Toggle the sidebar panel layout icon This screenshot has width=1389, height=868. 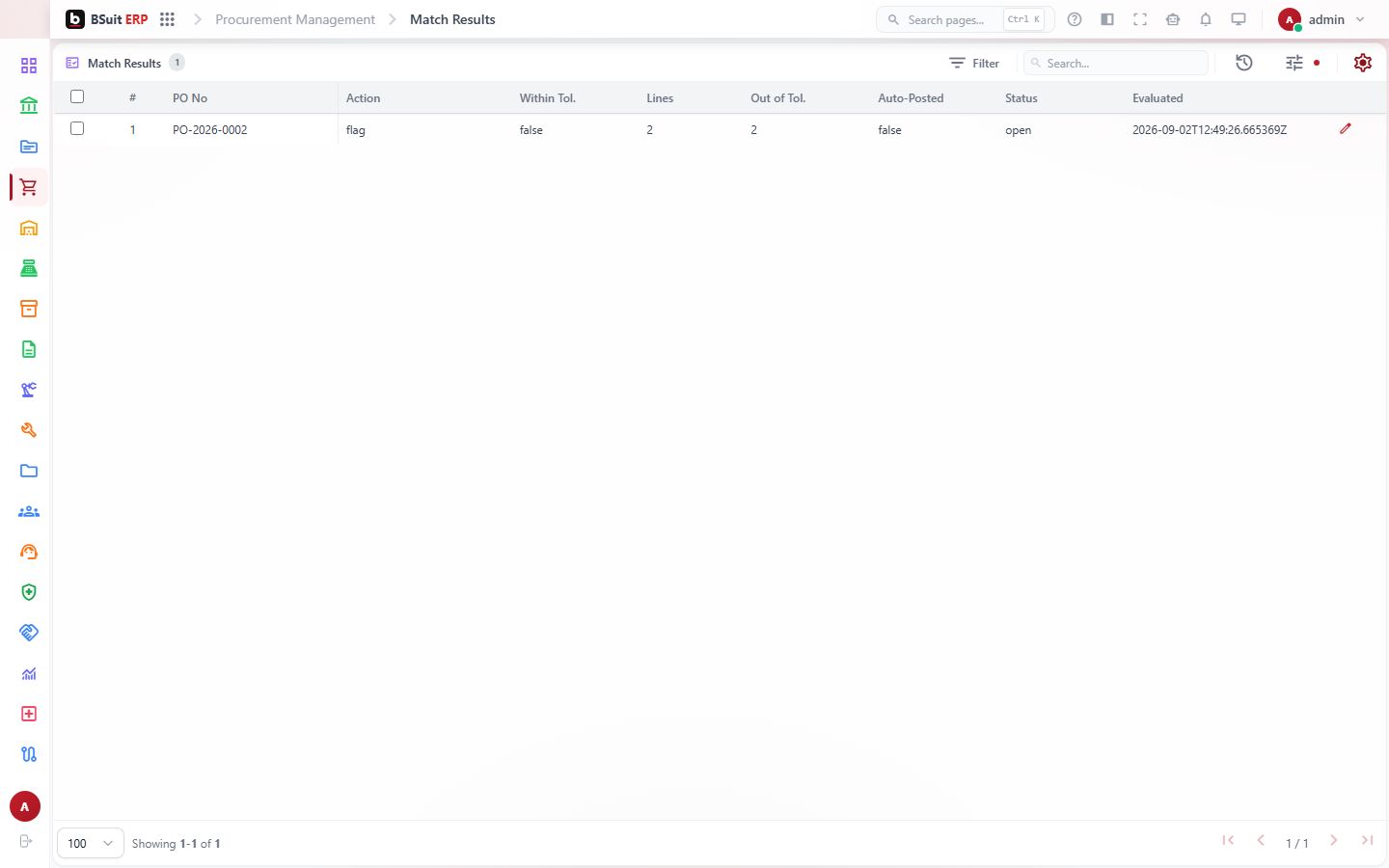(x=1107, y=19)
